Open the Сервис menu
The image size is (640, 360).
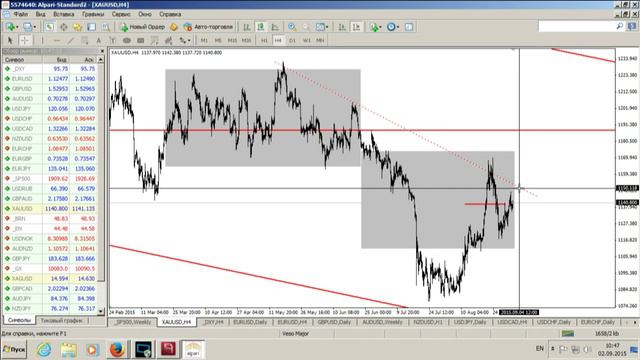click(121, 14)
